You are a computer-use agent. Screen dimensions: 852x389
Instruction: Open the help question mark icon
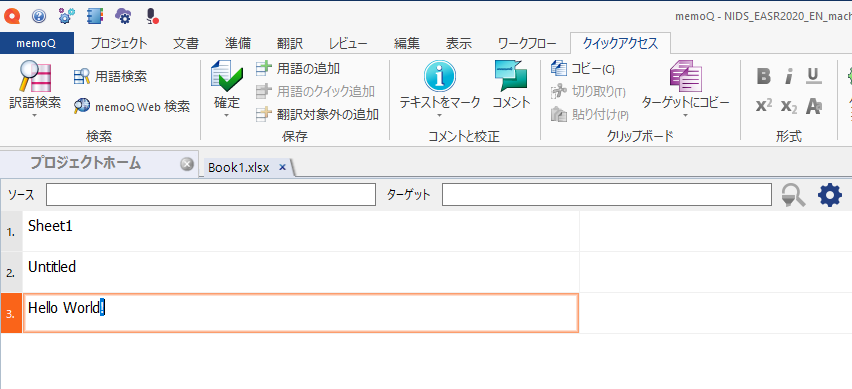pos(39,16)
